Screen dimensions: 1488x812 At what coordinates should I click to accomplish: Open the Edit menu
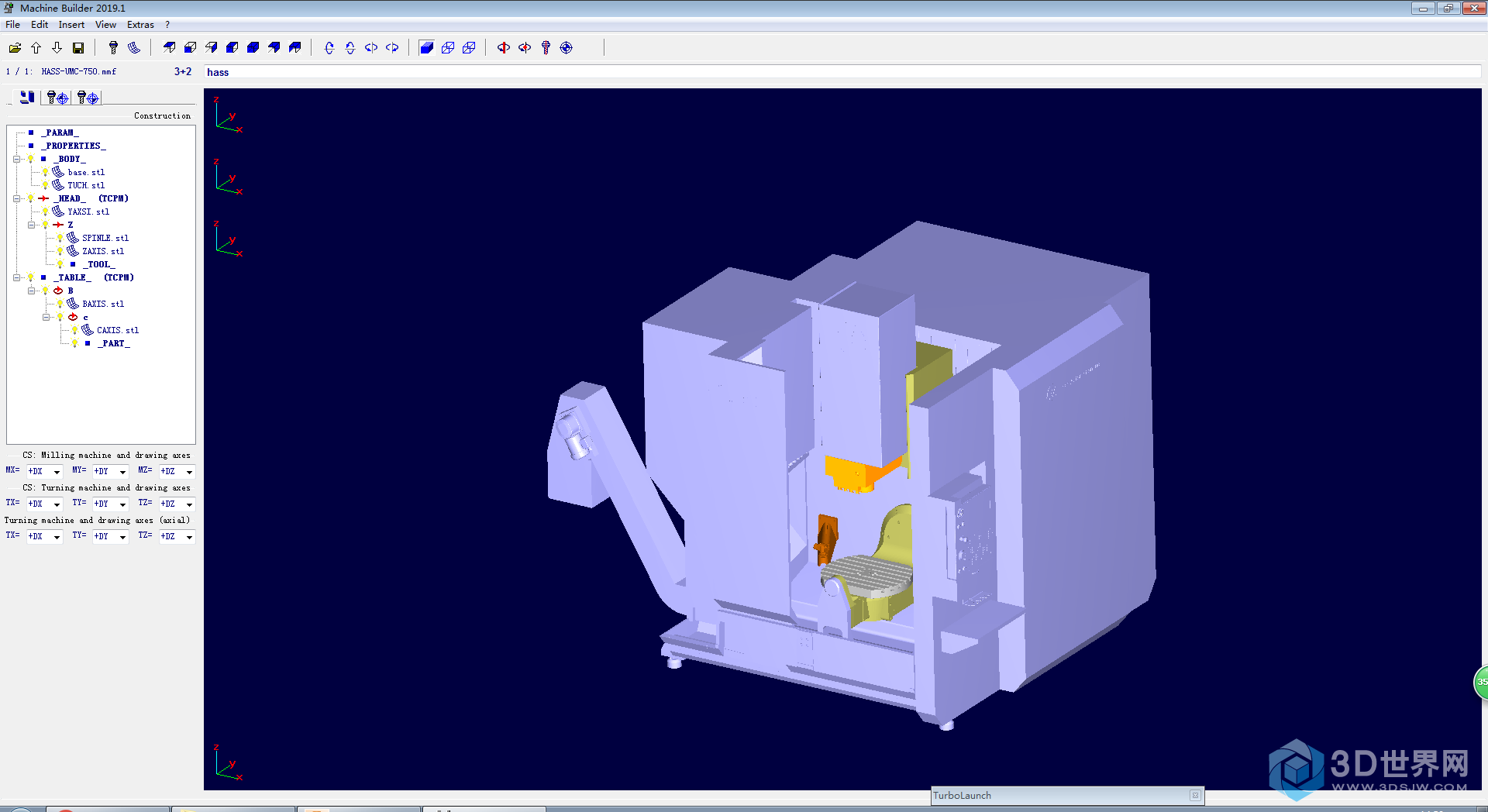click(40, 25)
